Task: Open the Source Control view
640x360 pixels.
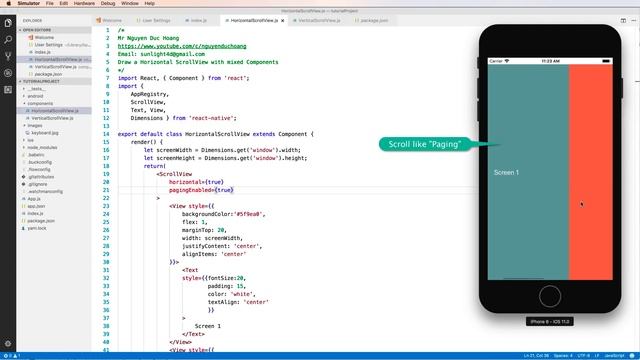Action: click(x=8, y=56)
